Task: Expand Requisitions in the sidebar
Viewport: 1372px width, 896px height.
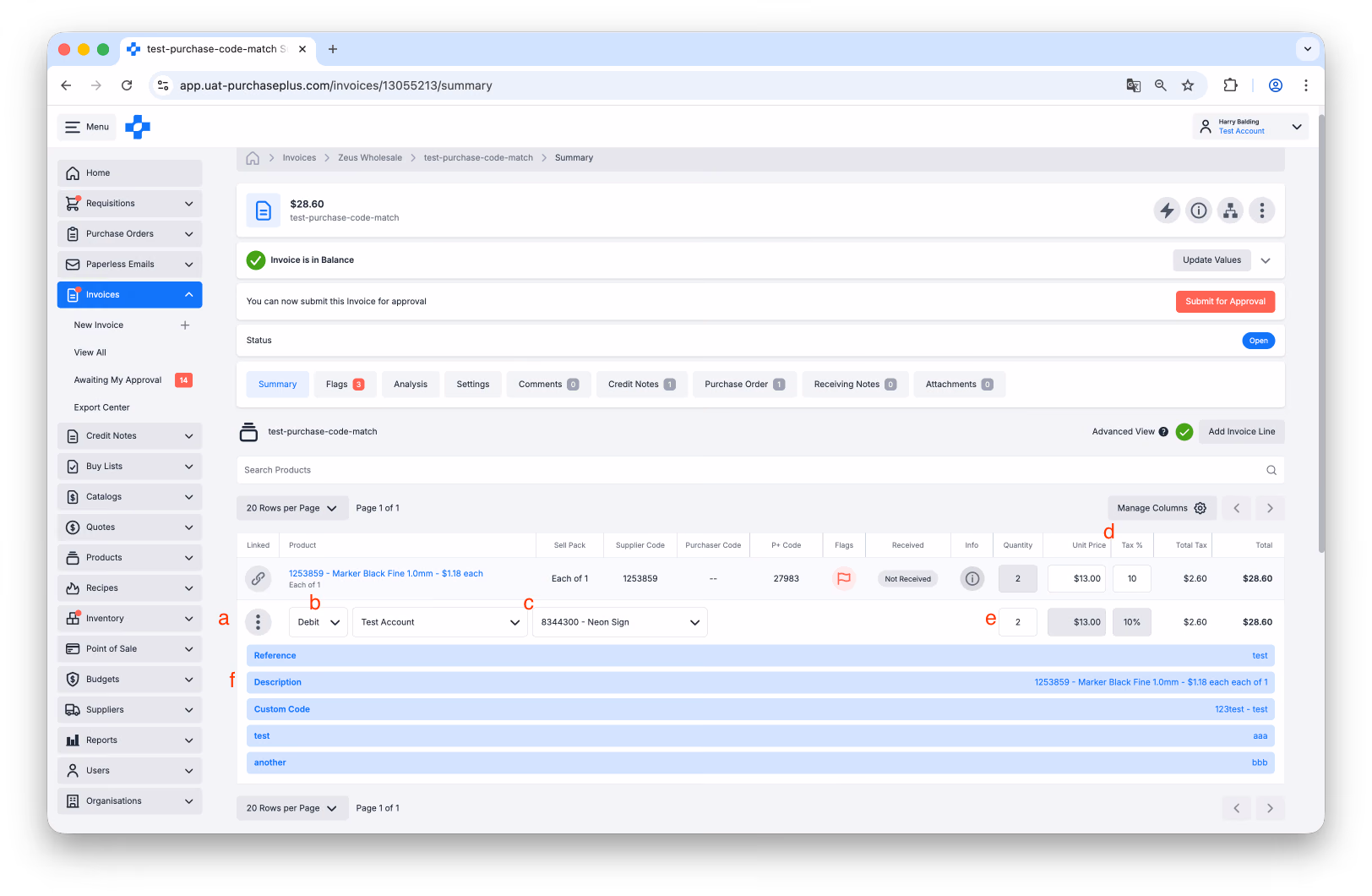Action: tap(130, 204)
